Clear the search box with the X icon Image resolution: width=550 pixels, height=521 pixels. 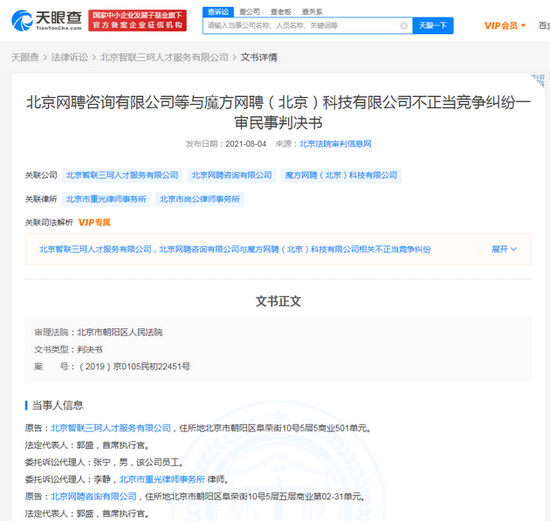(x=404, y=26)
